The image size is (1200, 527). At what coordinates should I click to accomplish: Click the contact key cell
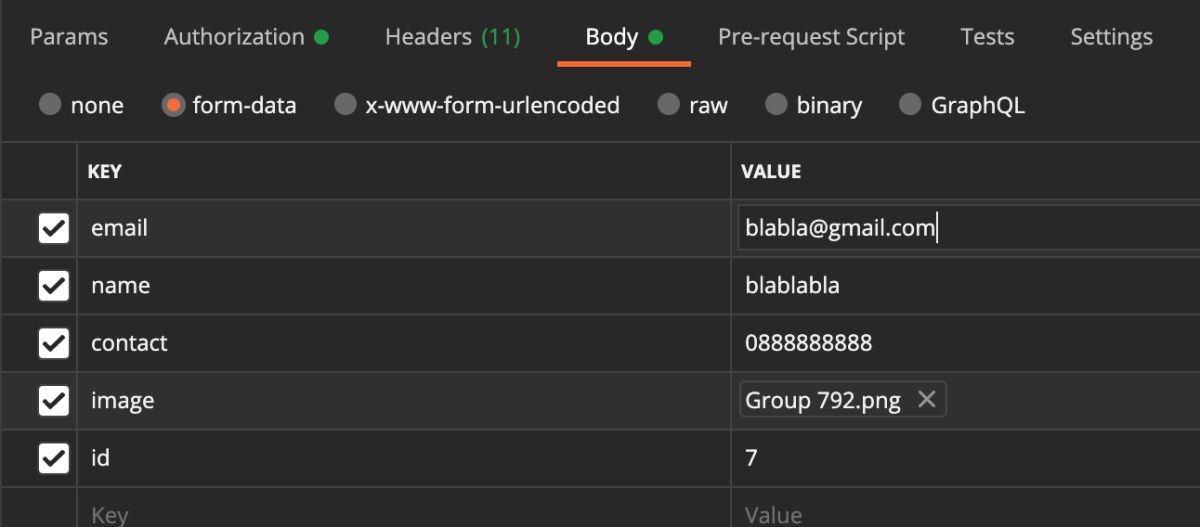(404, 343)
